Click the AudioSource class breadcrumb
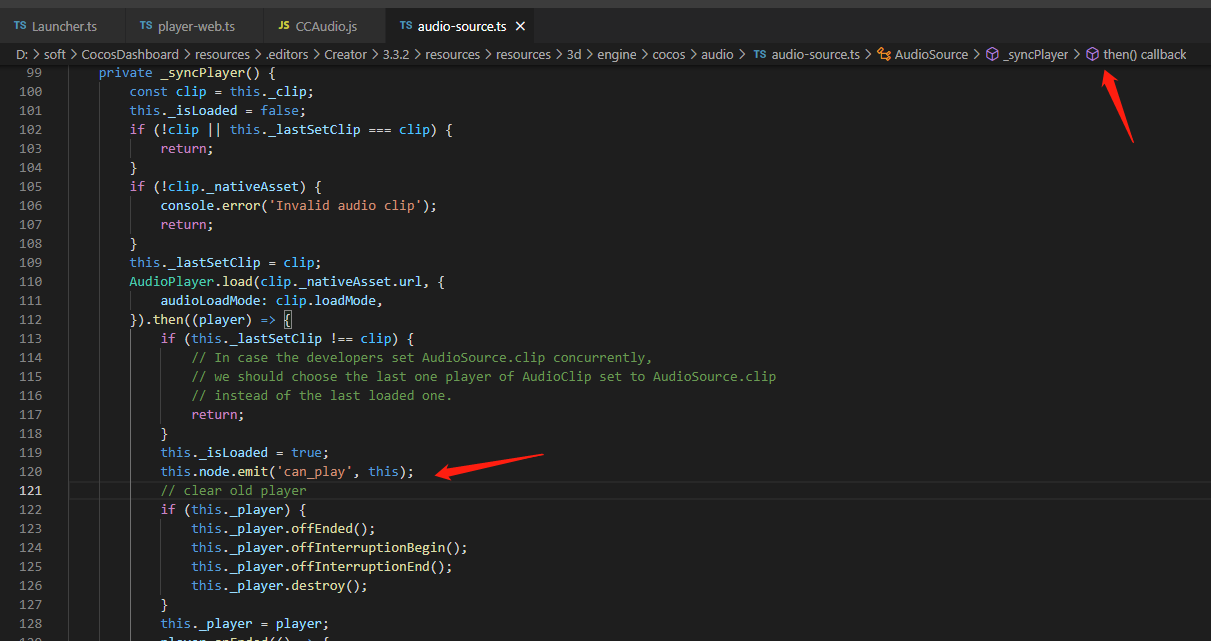 pyautogui.click(x=931, y=54)
